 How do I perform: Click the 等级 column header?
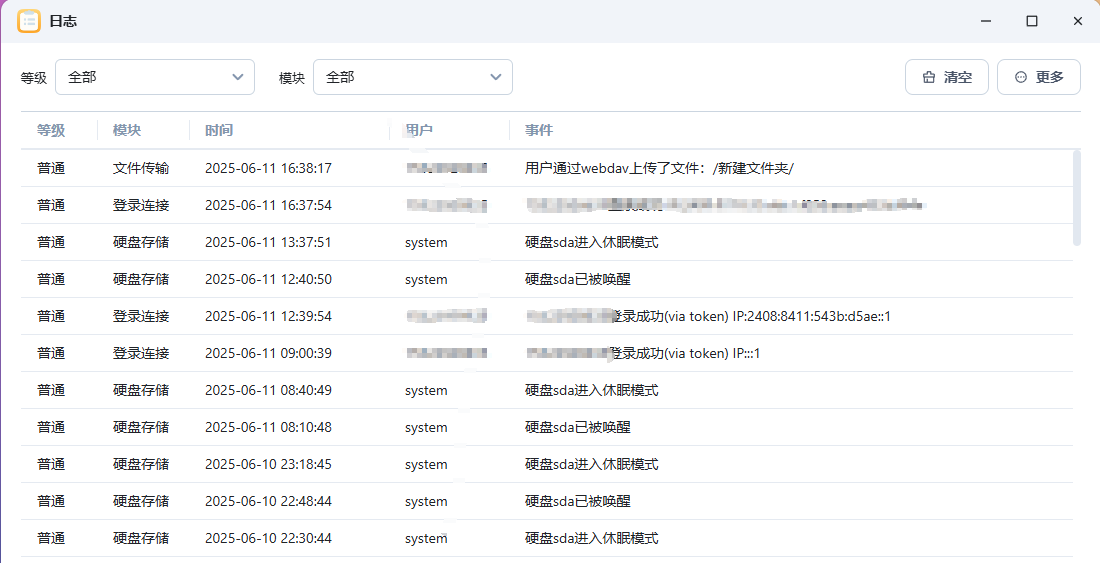(51, 130)
